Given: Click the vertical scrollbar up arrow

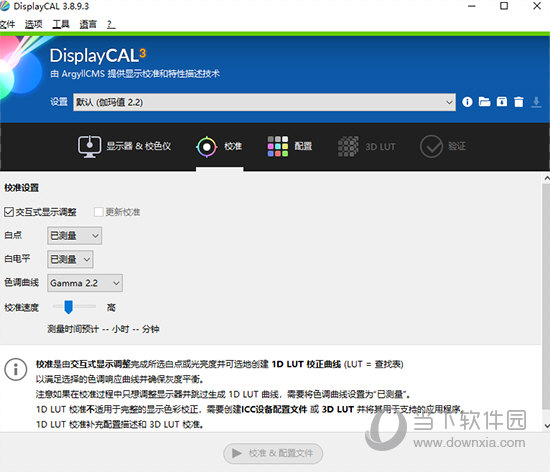Looking at the screenshot, I should (546, 178).
